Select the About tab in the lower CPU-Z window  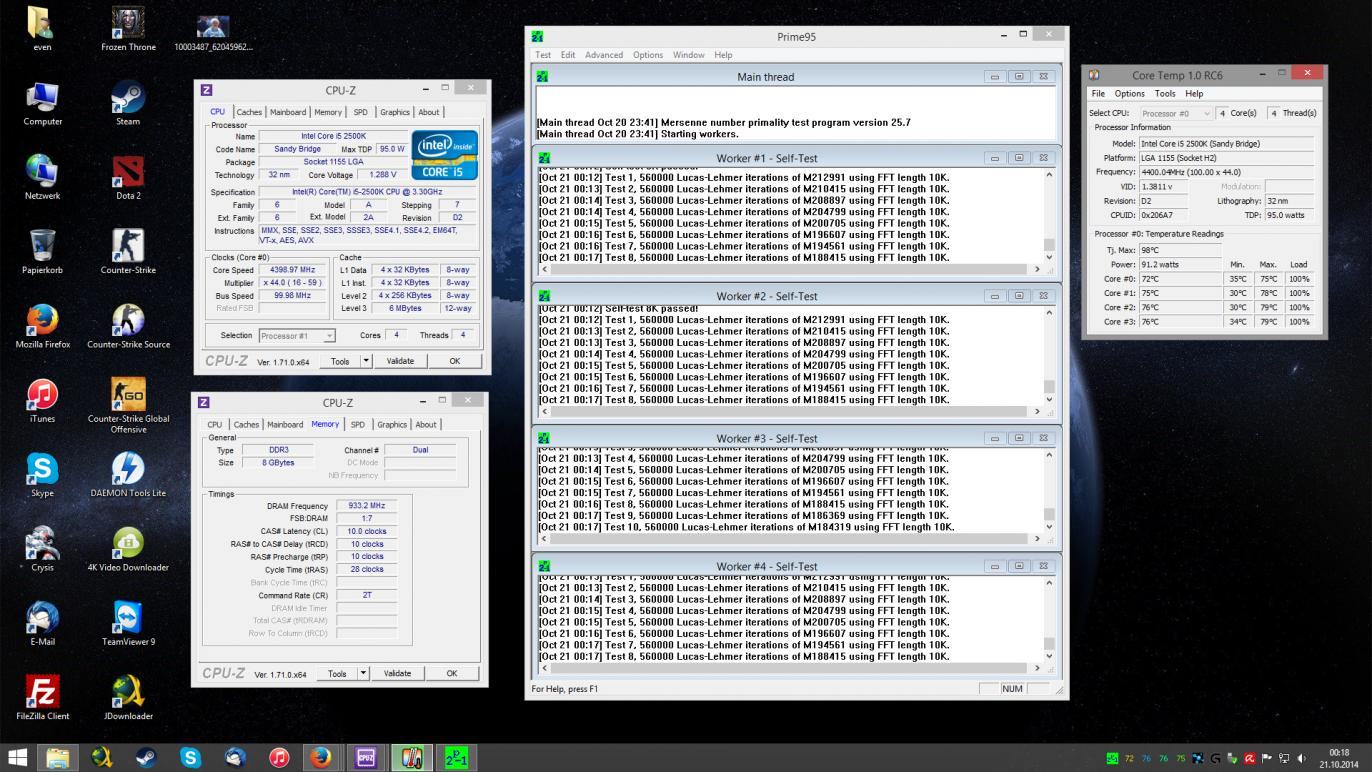coord(426,424)
